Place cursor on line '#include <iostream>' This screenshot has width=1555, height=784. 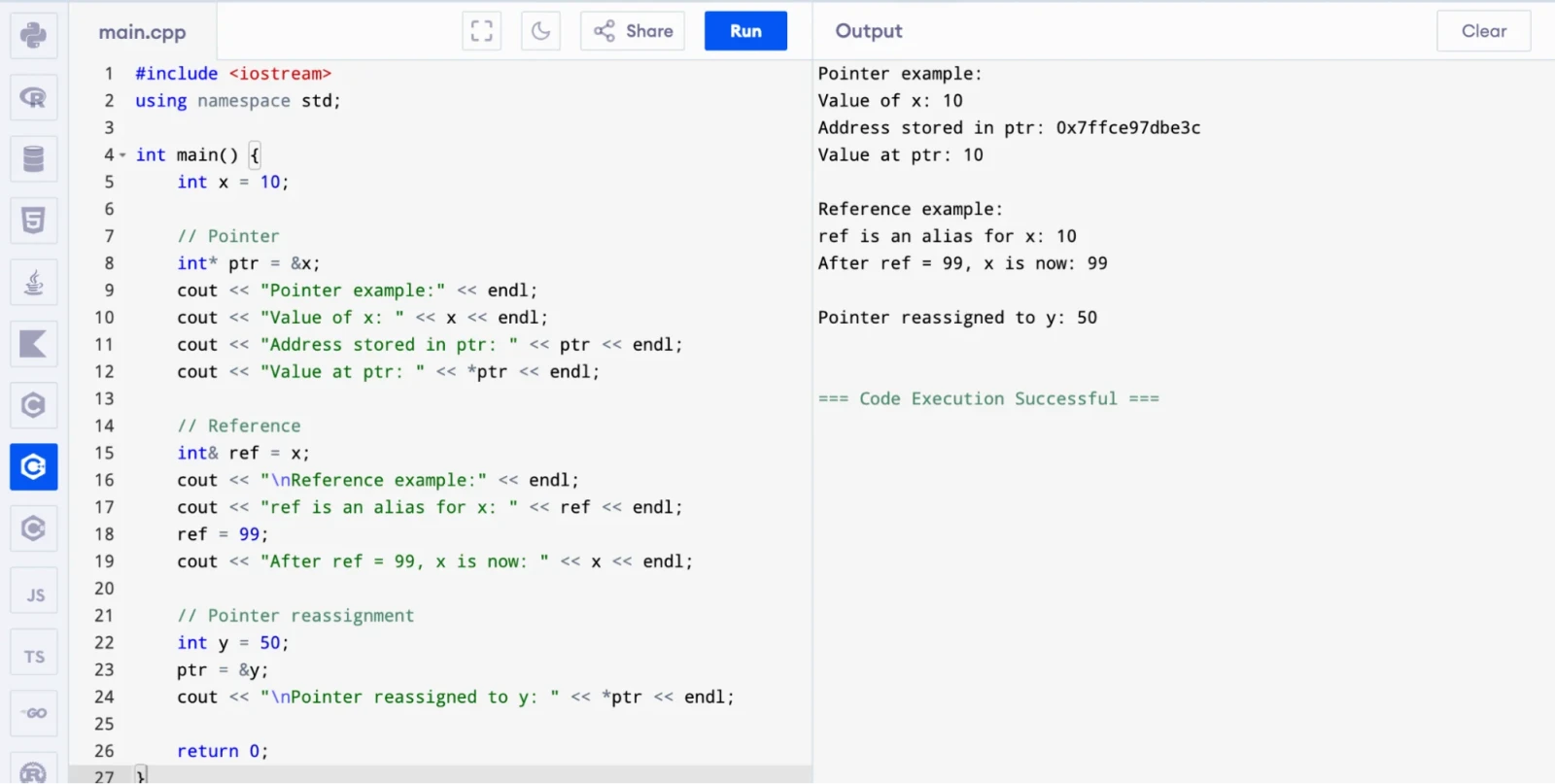[x=233, y=74]
